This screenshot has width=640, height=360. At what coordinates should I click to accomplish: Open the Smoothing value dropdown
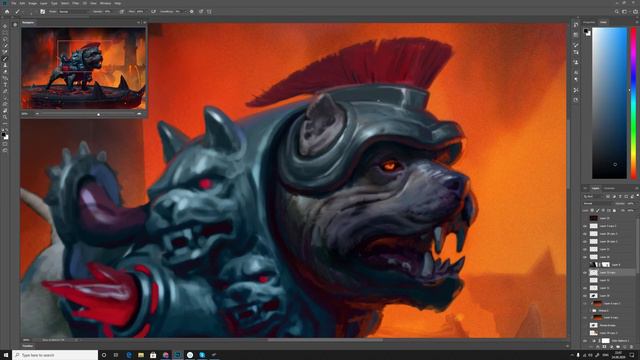(x=184, y=11)
